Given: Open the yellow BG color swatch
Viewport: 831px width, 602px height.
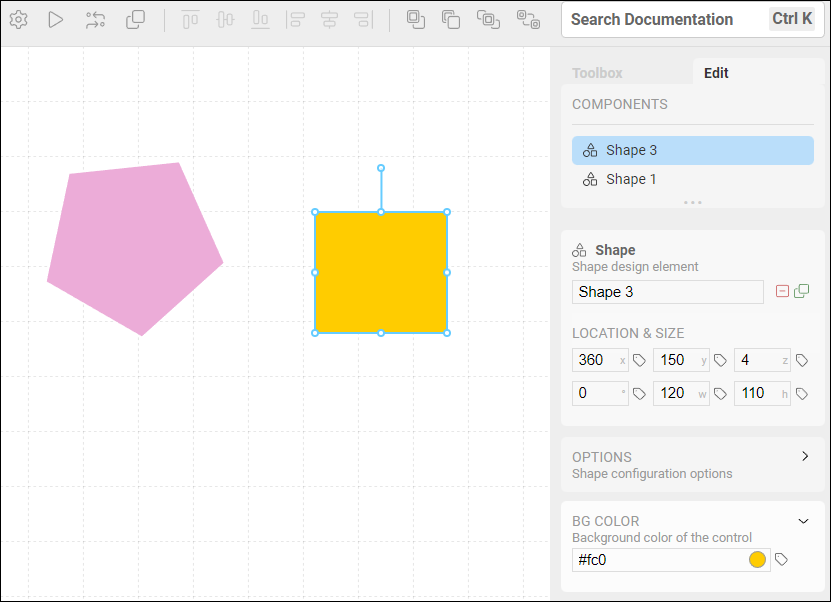Looking at the screenshot, I should [757, 560].
